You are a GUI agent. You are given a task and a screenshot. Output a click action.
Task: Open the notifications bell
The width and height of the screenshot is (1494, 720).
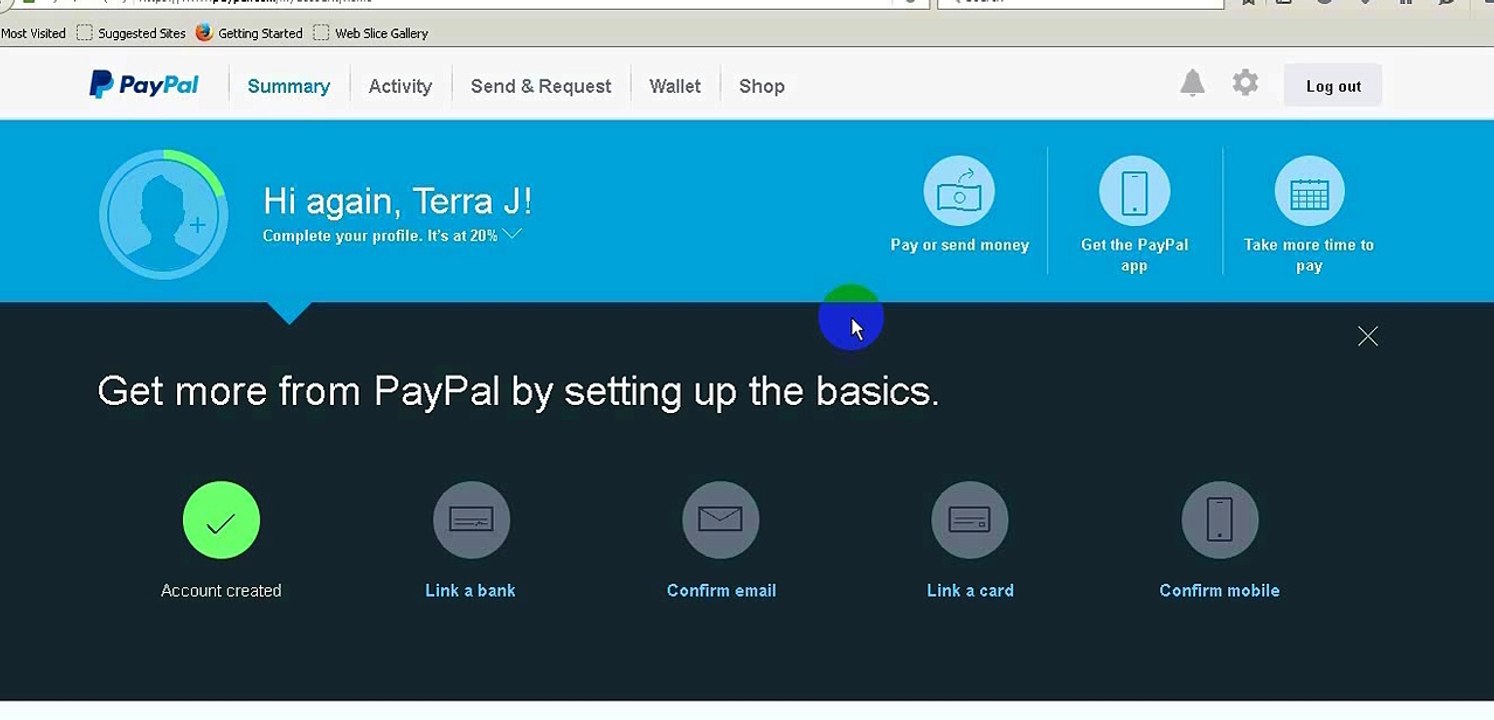[1192, 83]
